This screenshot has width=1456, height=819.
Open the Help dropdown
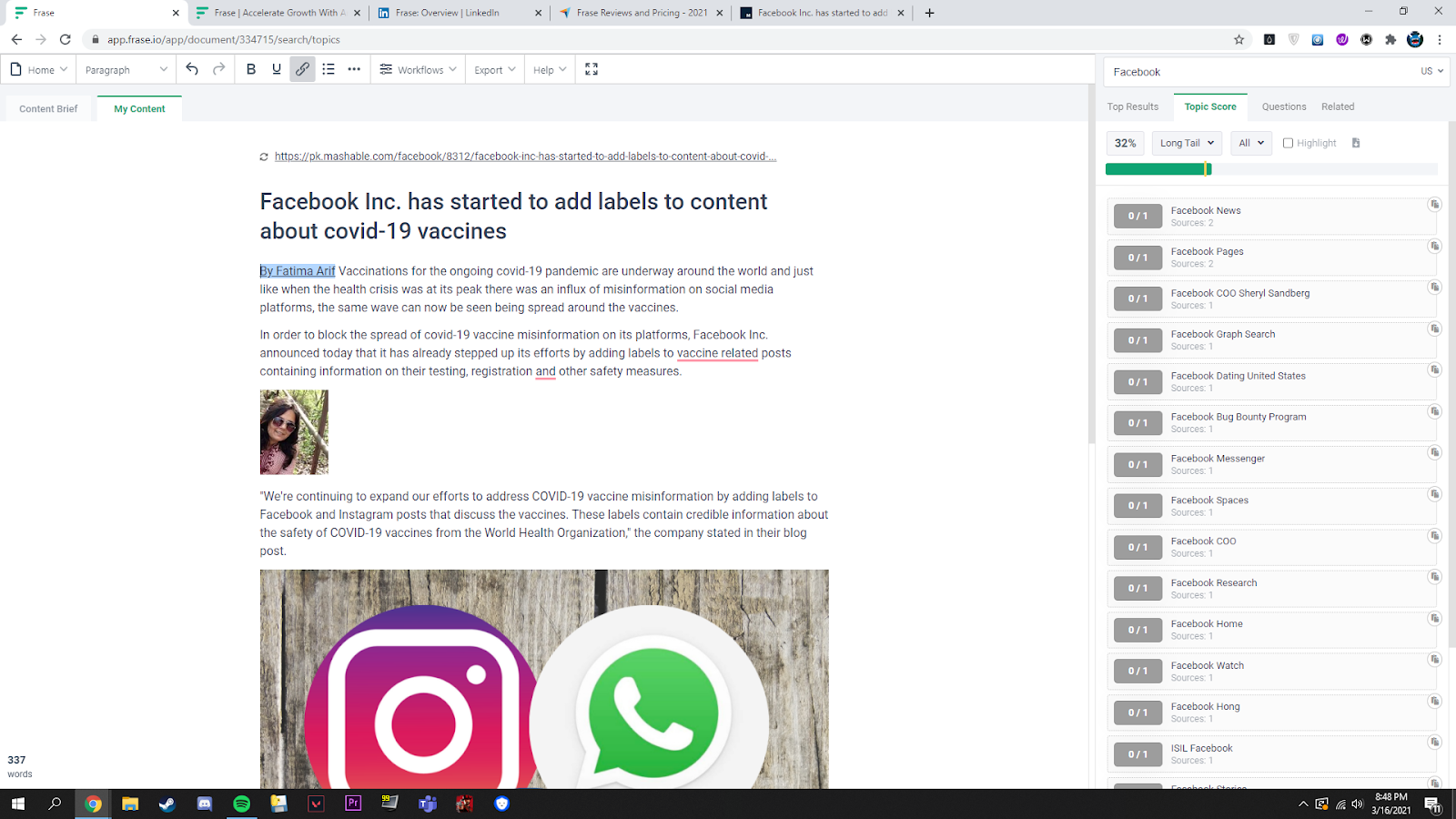[550, 69]
